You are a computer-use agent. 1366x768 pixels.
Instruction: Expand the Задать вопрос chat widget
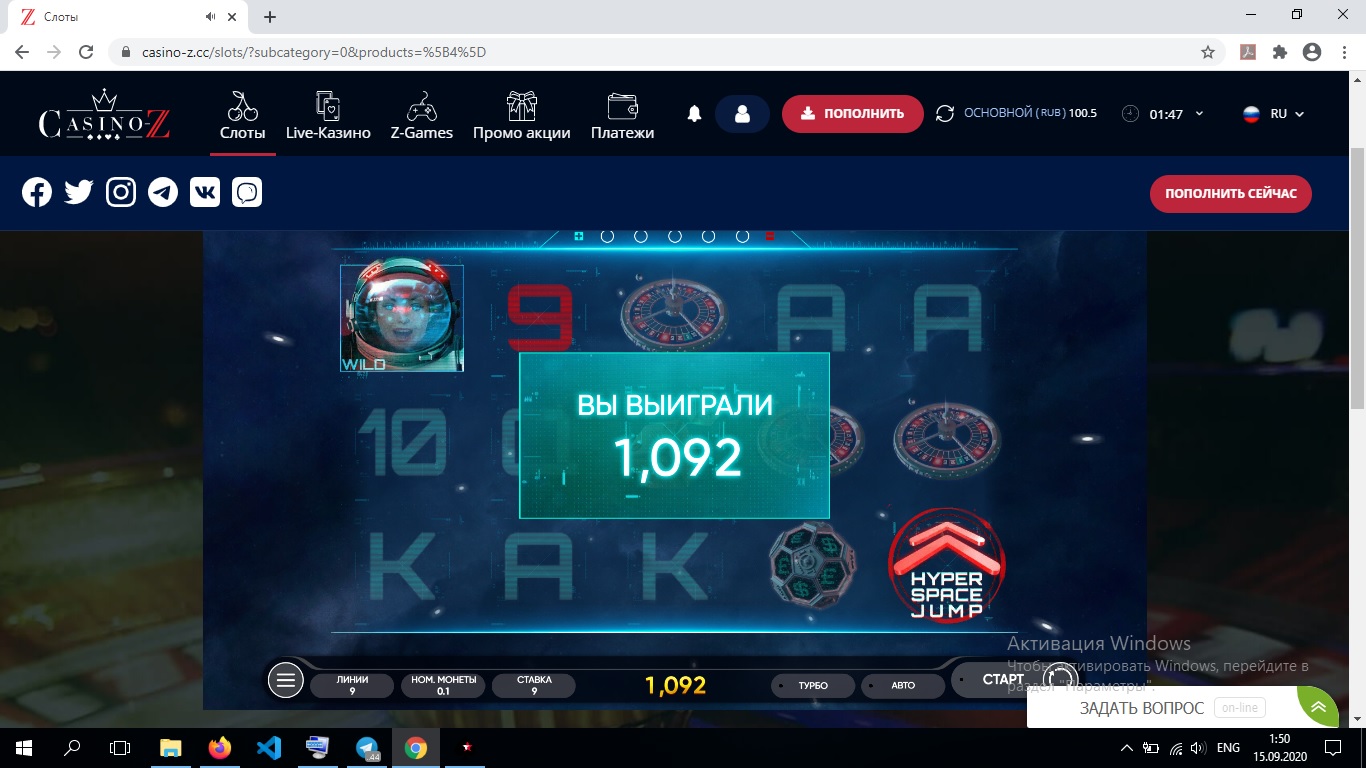(x=1318, y=707)
